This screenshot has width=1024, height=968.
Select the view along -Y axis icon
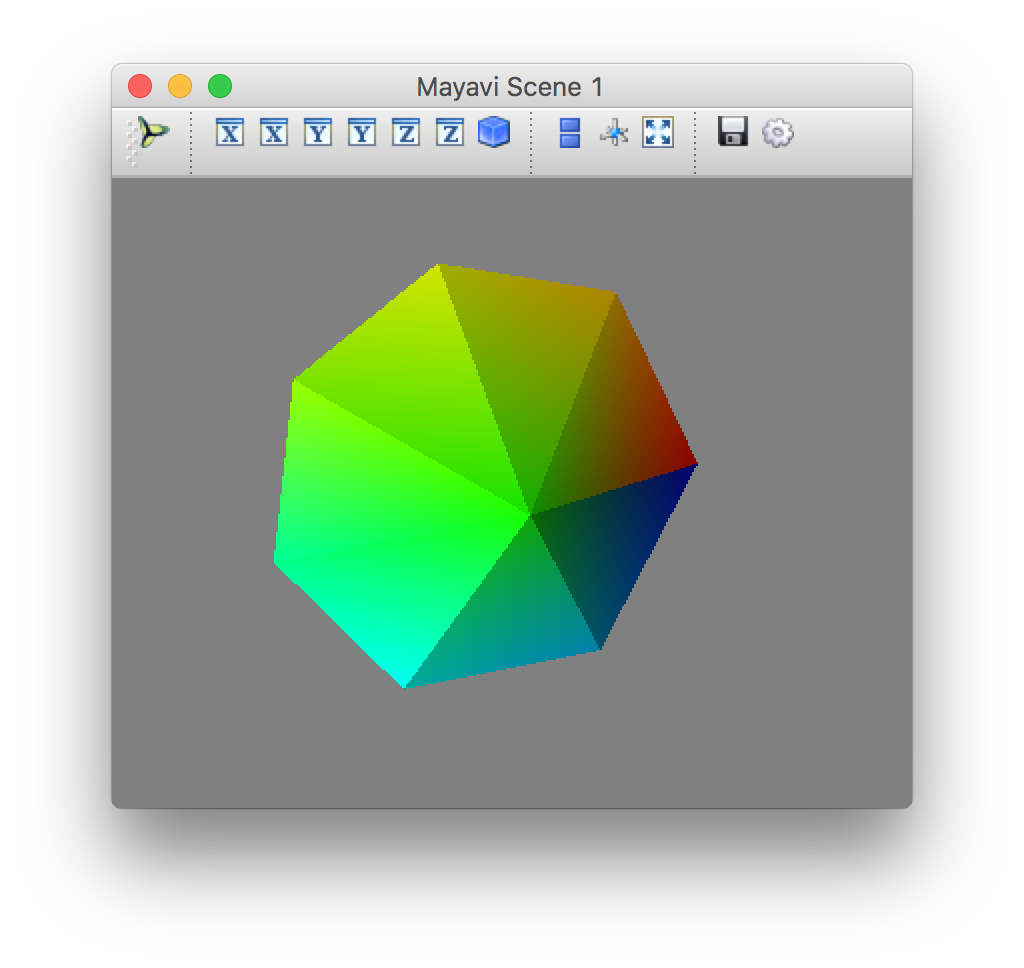pyautogui.click(x=360, y=131)
